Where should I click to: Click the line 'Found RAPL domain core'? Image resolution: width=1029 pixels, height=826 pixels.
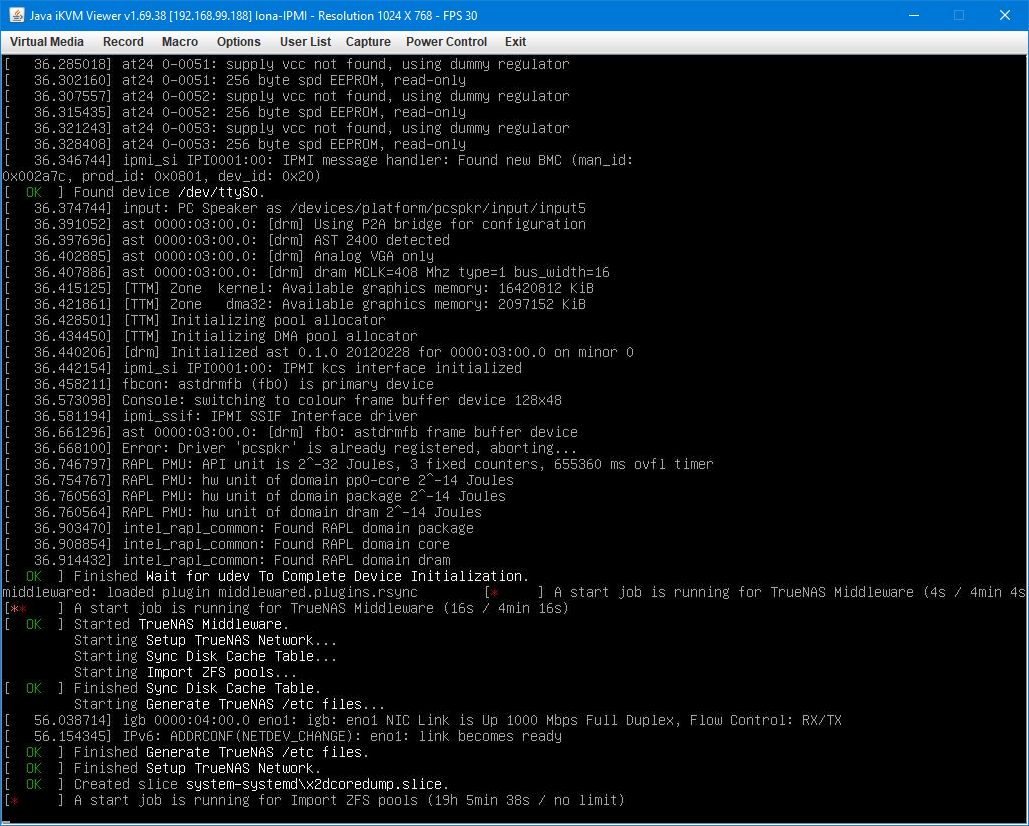tap(362, 545)
